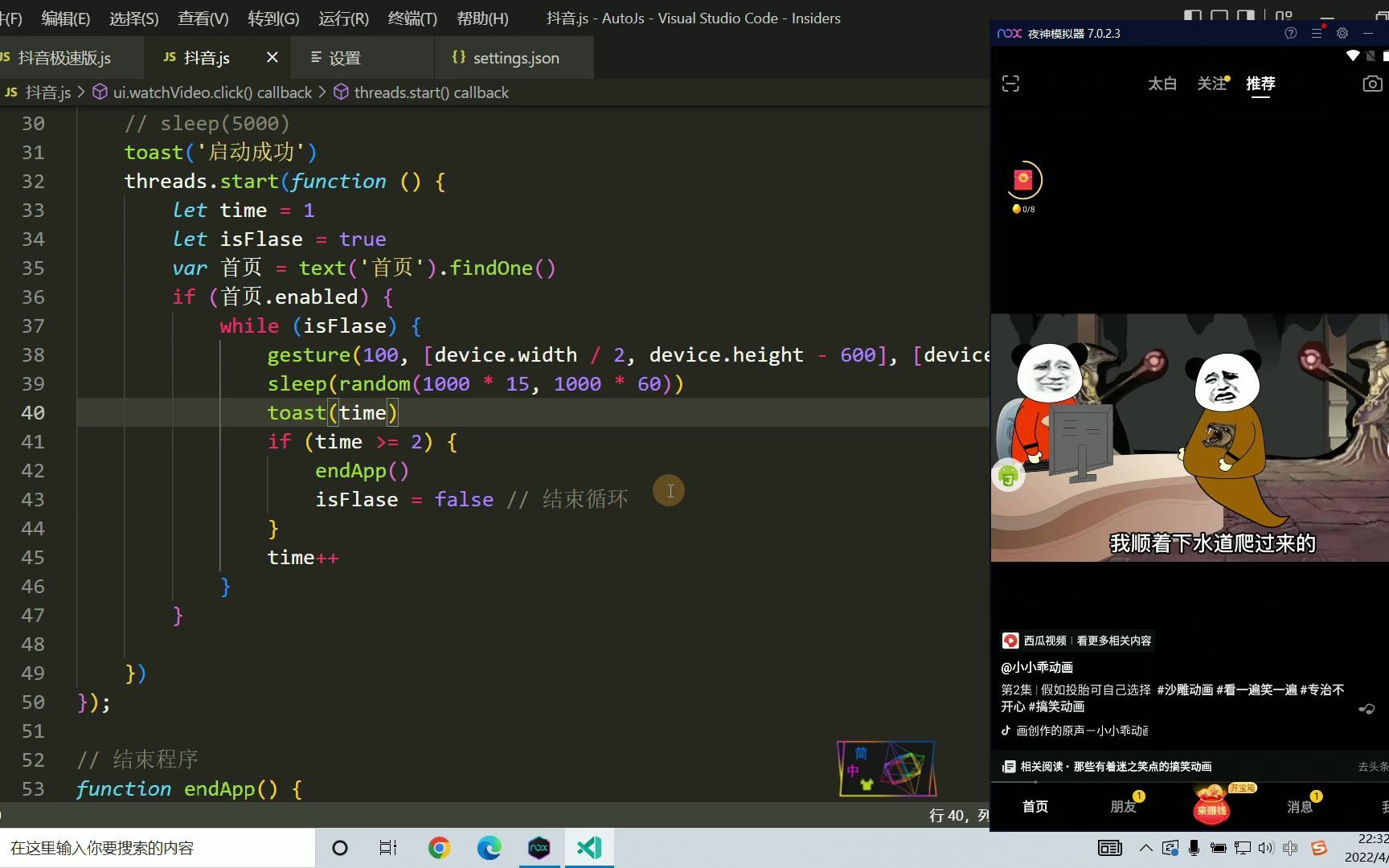Click the input method floating widget

click(887, 768)
